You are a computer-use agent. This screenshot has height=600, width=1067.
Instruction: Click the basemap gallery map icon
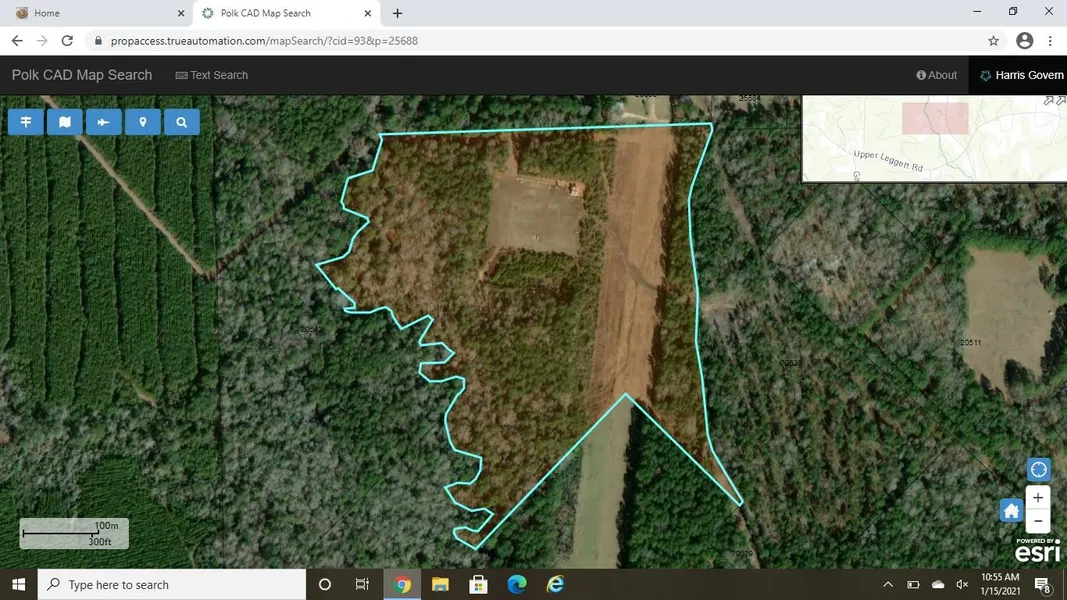65,122
